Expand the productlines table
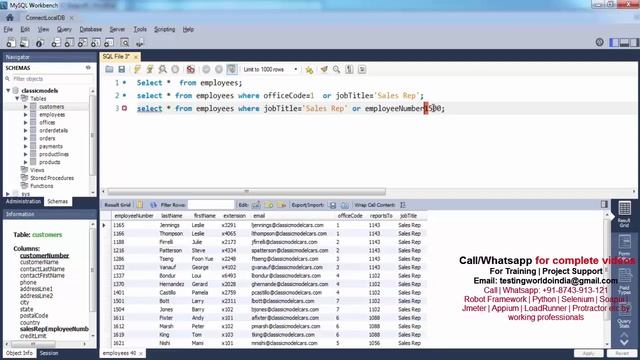 tap(26, 154)
